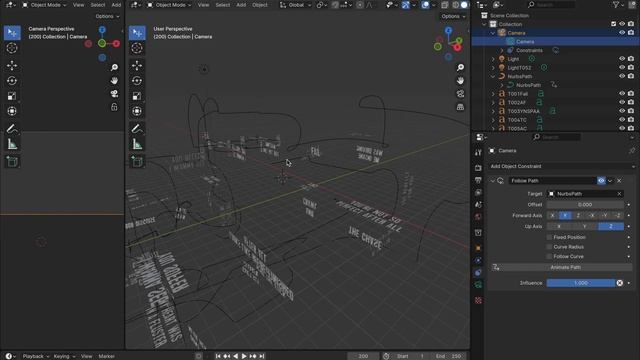Viewport: 640px width, 360px height.
Task: Click lock camera to view icon
Action: coord(114,107)
